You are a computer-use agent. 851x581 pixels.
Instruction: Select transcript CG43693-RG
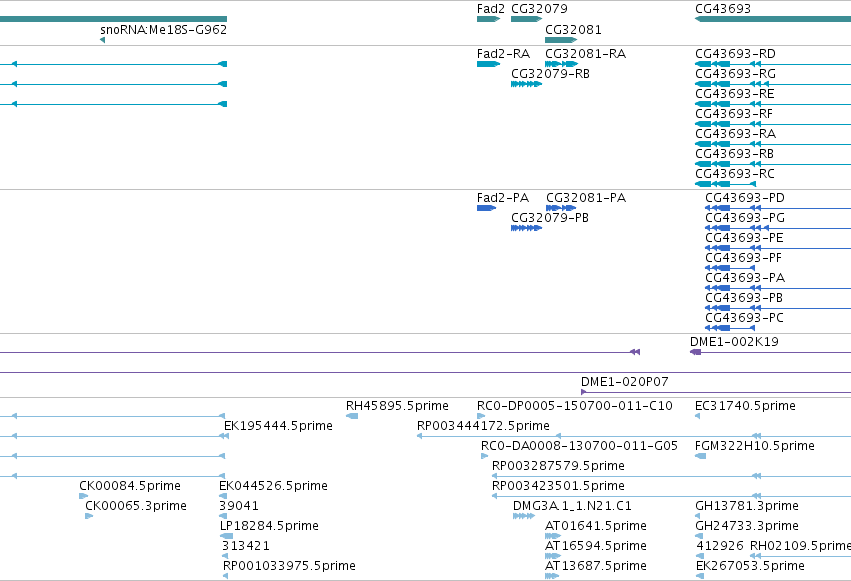tap(773, 84)
